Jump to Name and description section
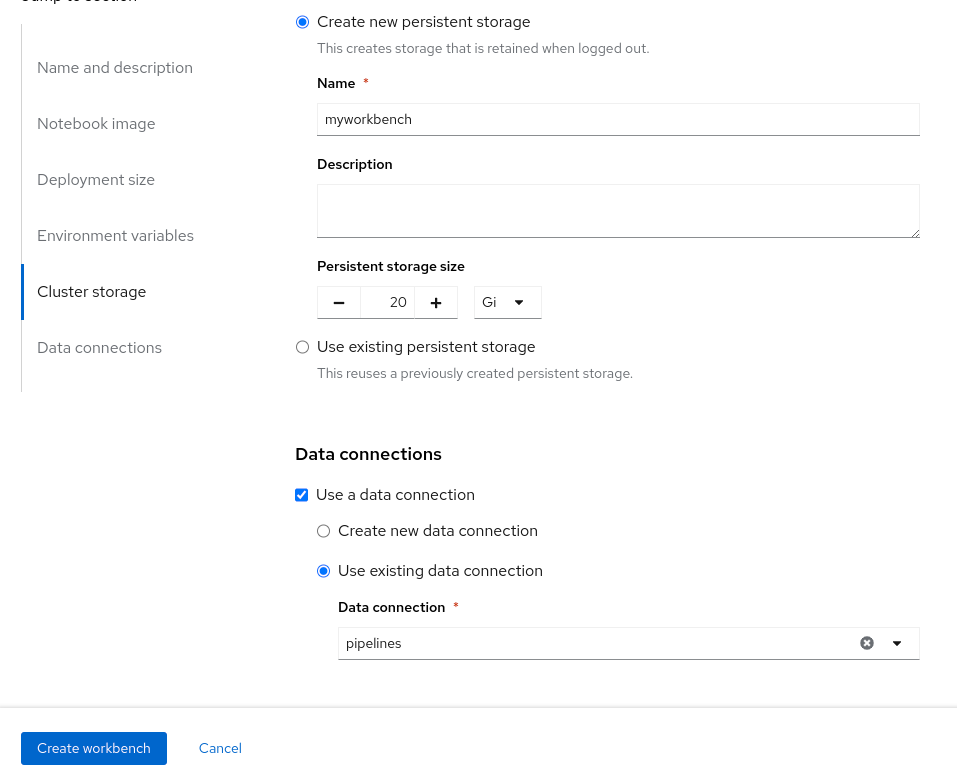This screenshot has height=773, width=957. tap(115, 68)
